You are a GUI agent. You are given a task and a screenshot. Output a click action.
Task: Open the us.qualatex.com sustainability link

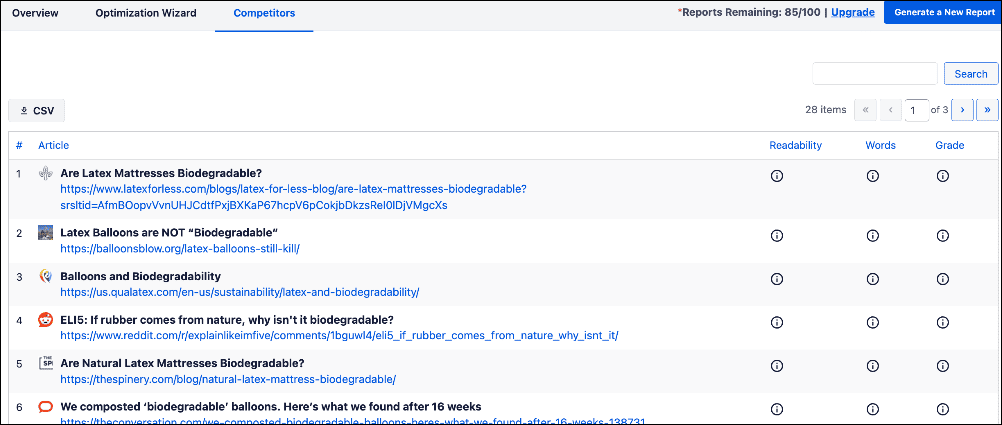[x=240, y=292]
